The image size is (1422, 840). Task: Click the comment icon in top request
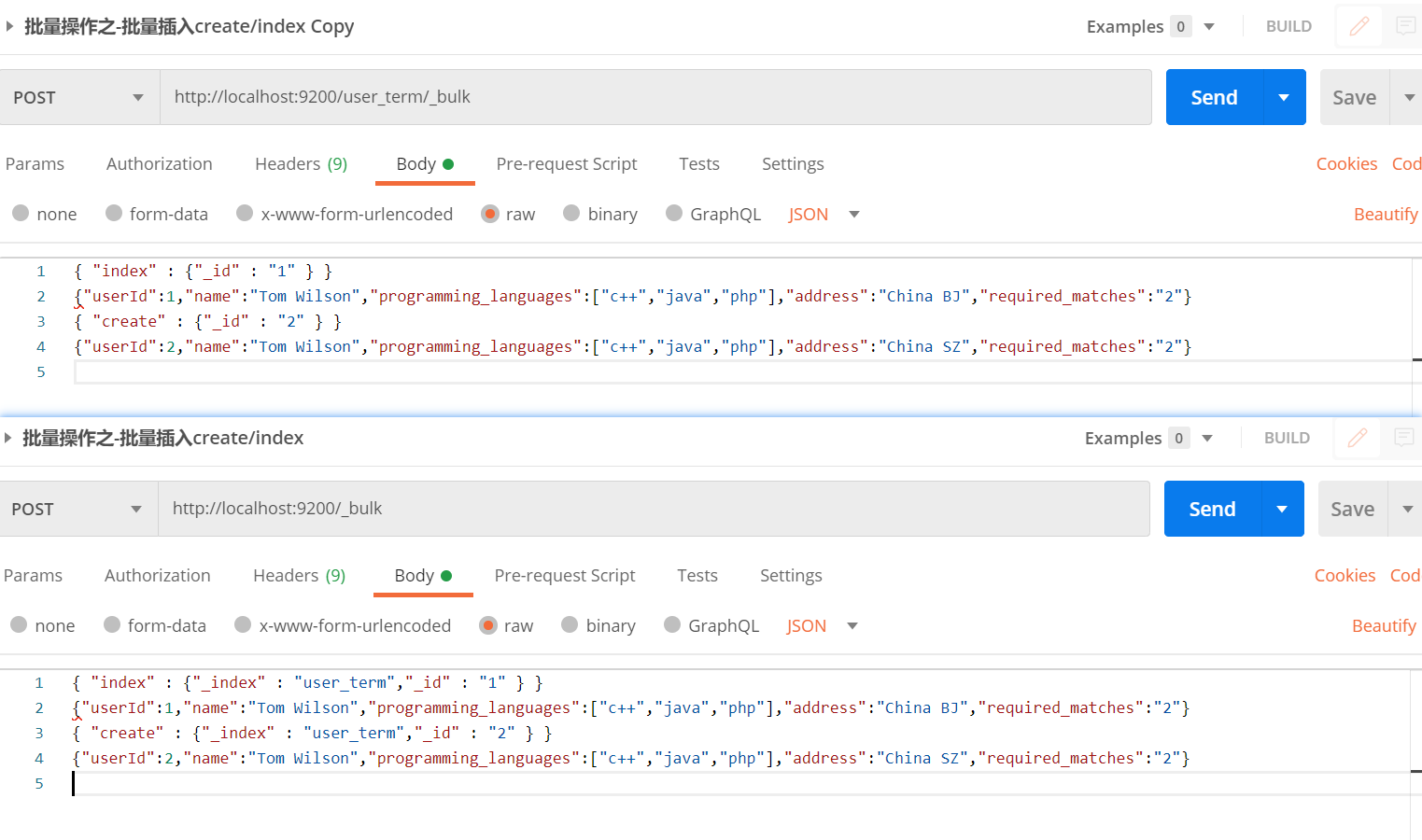click(1405, 26)
